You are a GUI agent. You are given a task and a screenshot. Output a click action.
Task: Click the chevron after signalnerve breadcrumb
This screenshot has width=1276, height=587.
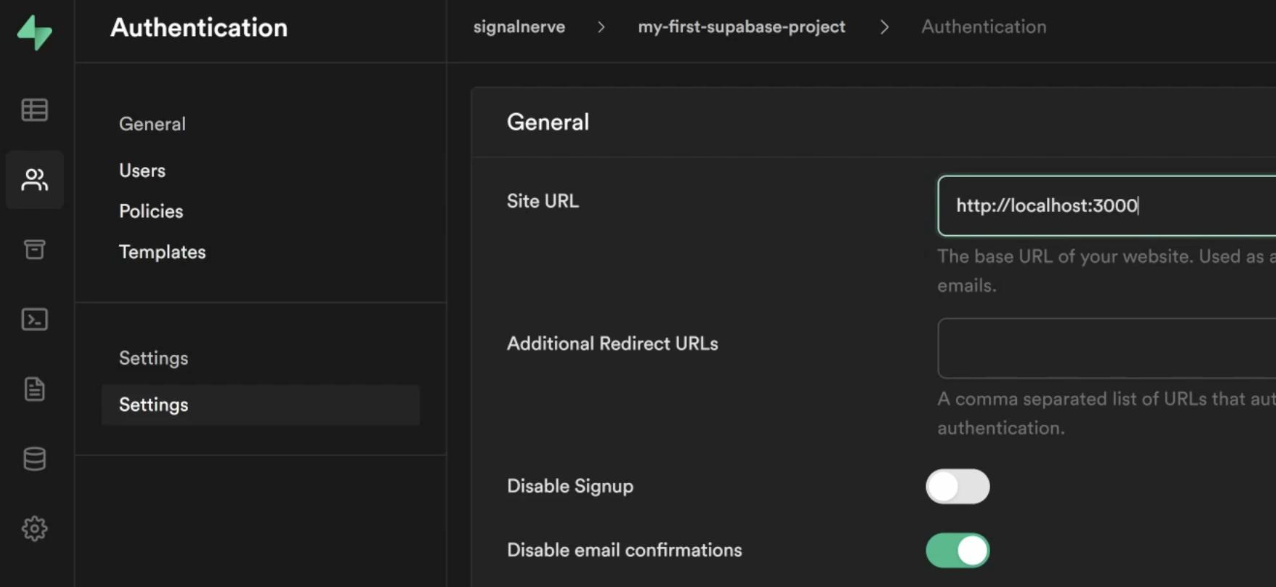point(602,27)
